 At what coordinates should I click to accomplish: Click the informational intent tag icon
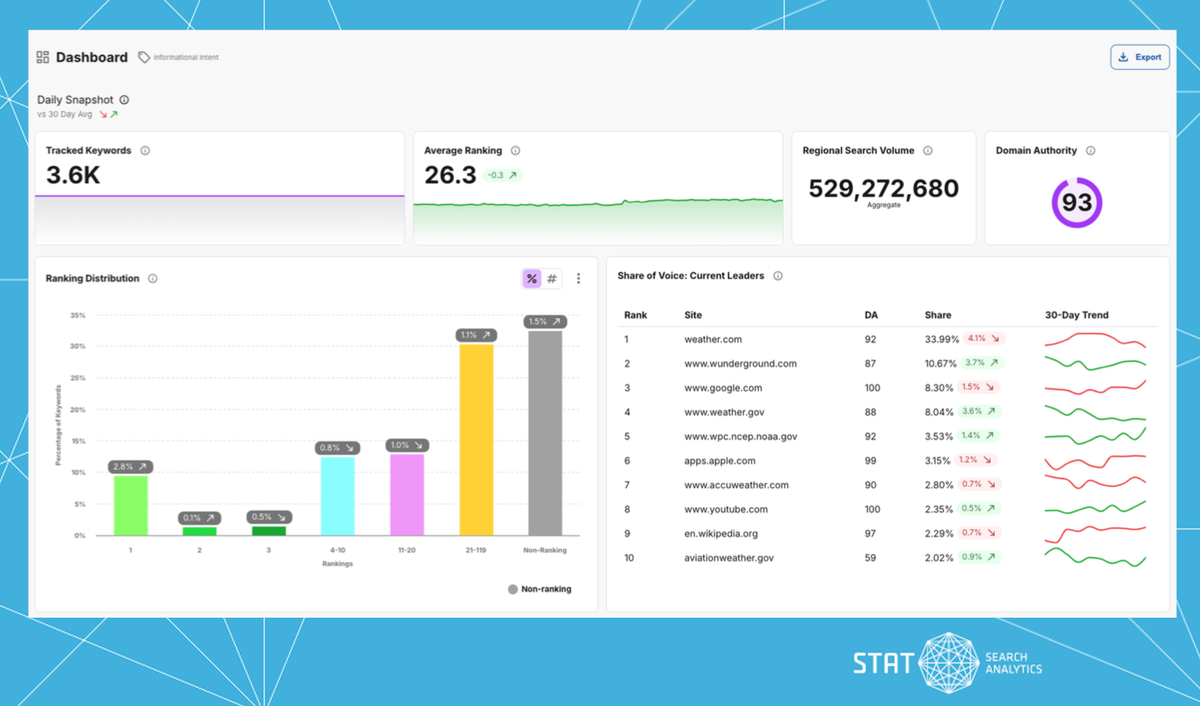click(x=143, y=57)
